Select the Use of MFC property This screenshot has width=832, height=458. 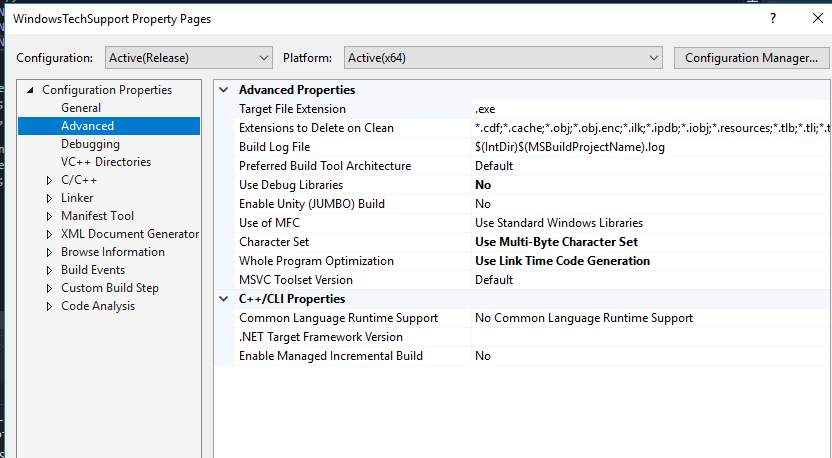point(269,223)
